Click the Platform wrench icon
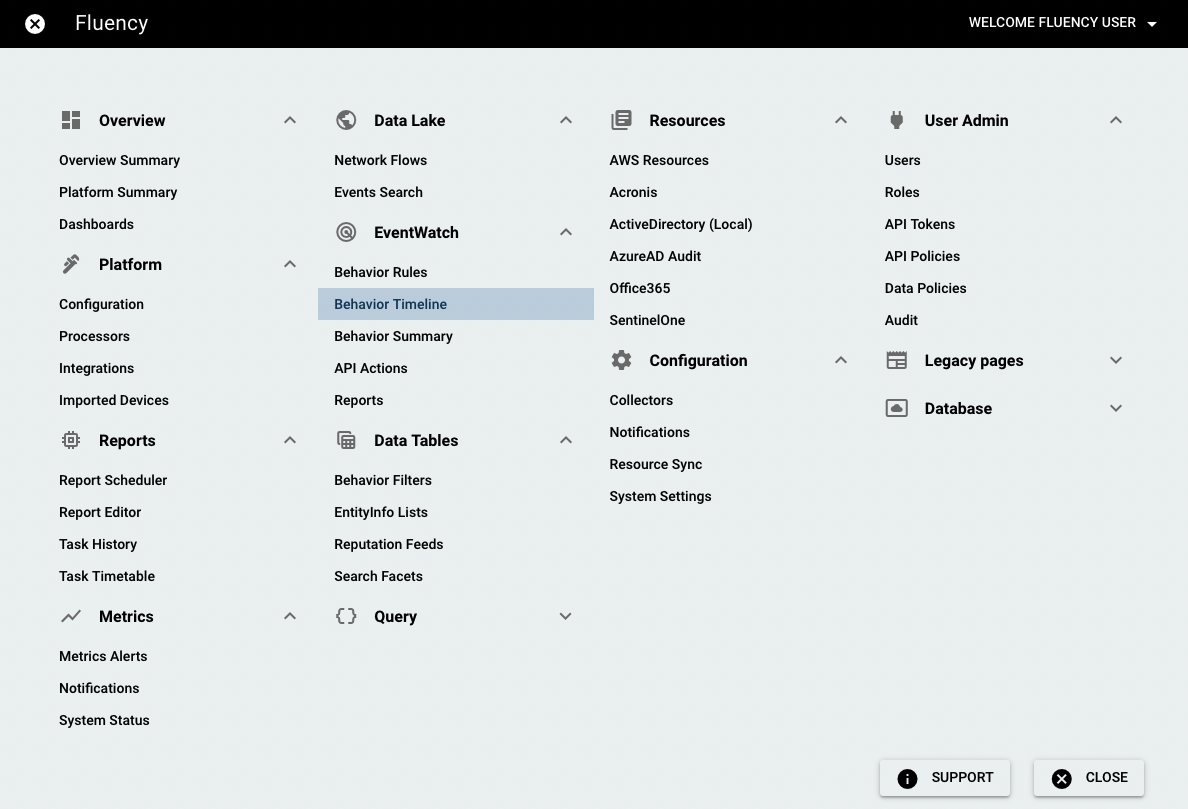 point(71,264)
